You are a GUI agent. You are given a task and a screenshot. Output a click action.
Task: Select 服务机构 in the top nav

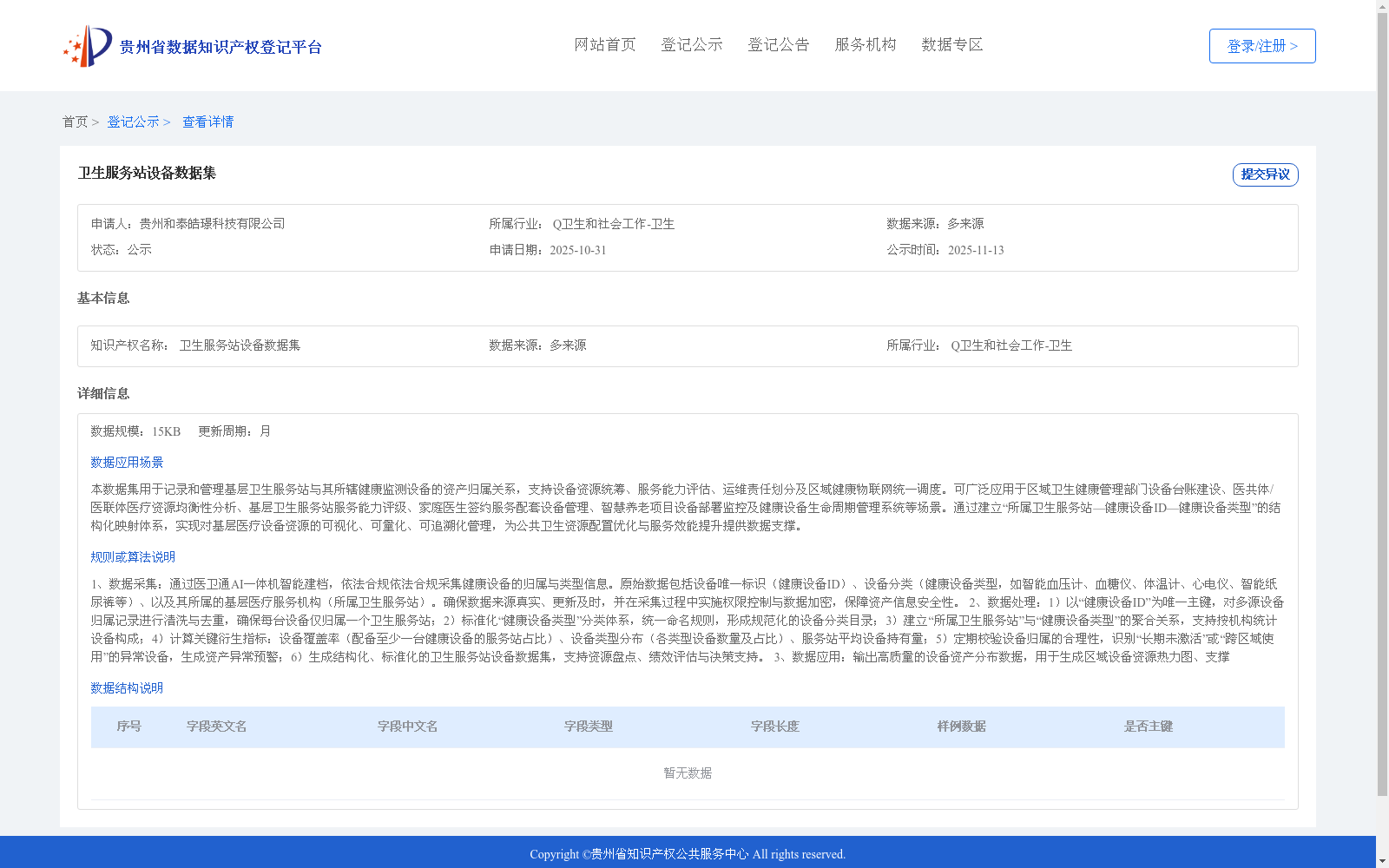pyautogui.click(x=866, y=45)
